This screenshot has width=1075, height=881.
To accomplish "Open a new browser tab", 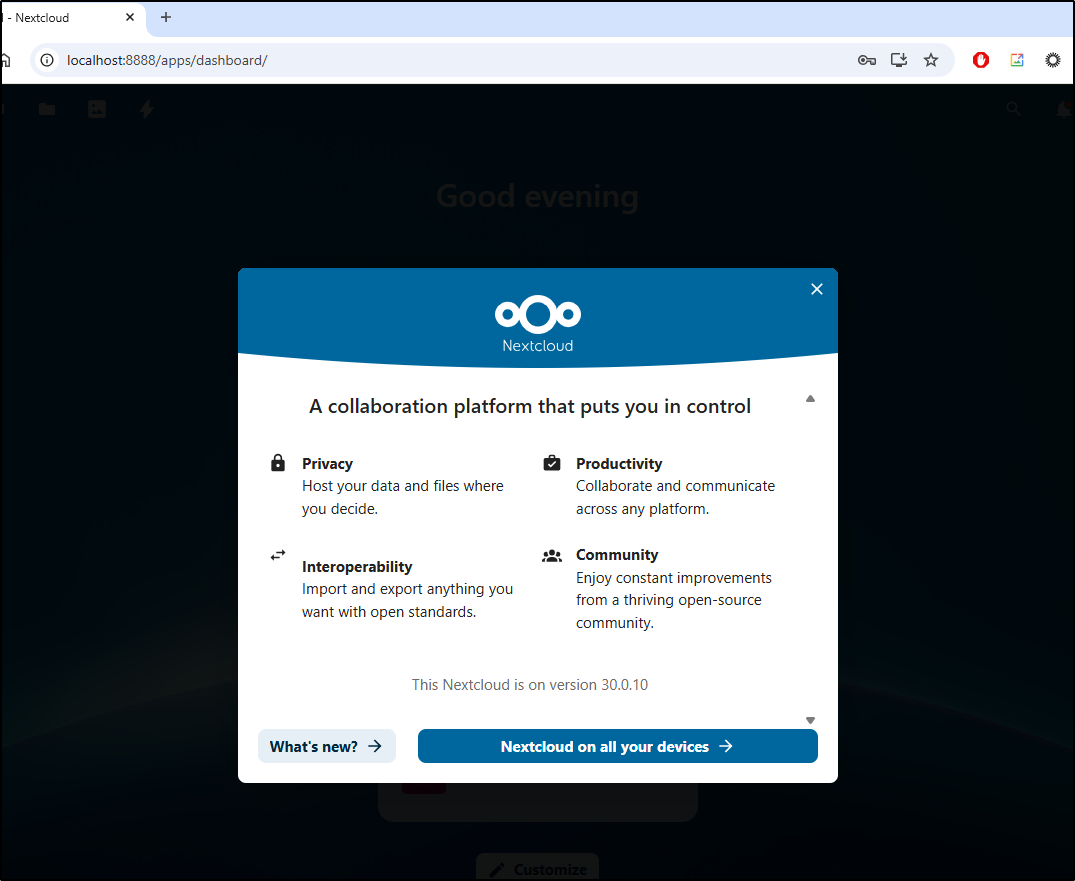I will click(x=166, y=17).
